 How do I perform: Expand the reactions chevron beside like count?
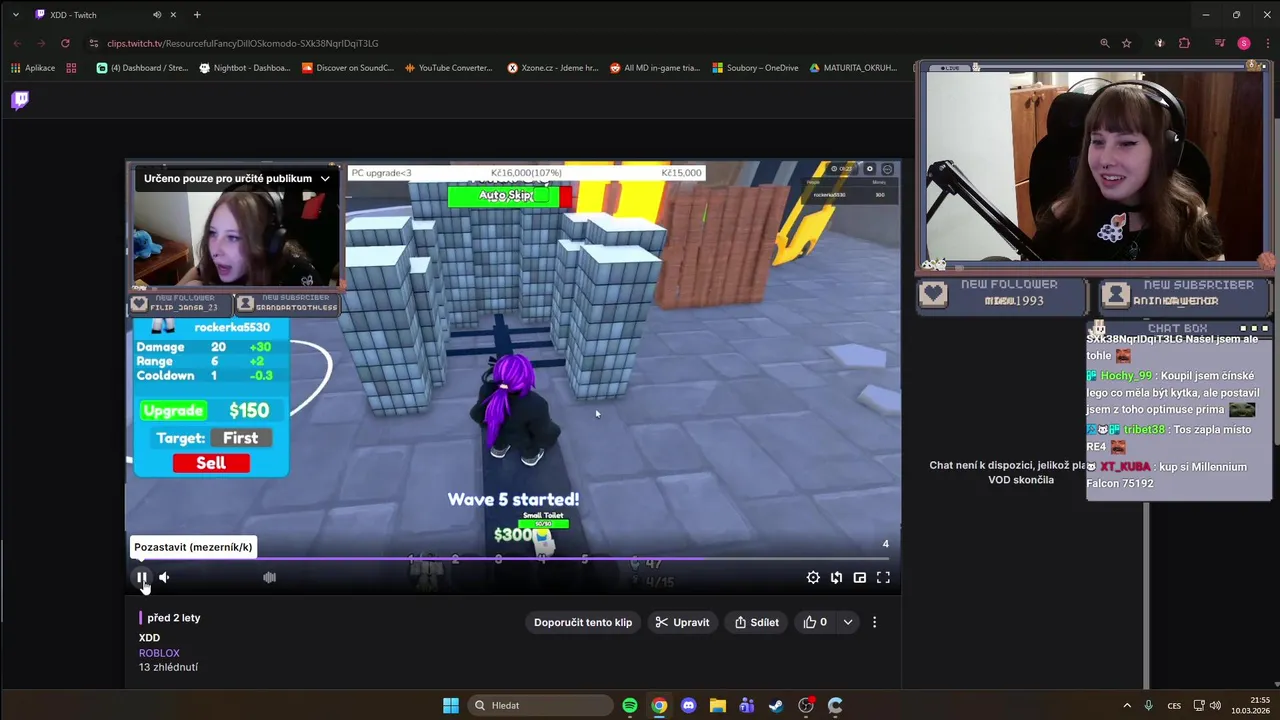point(848,622)
